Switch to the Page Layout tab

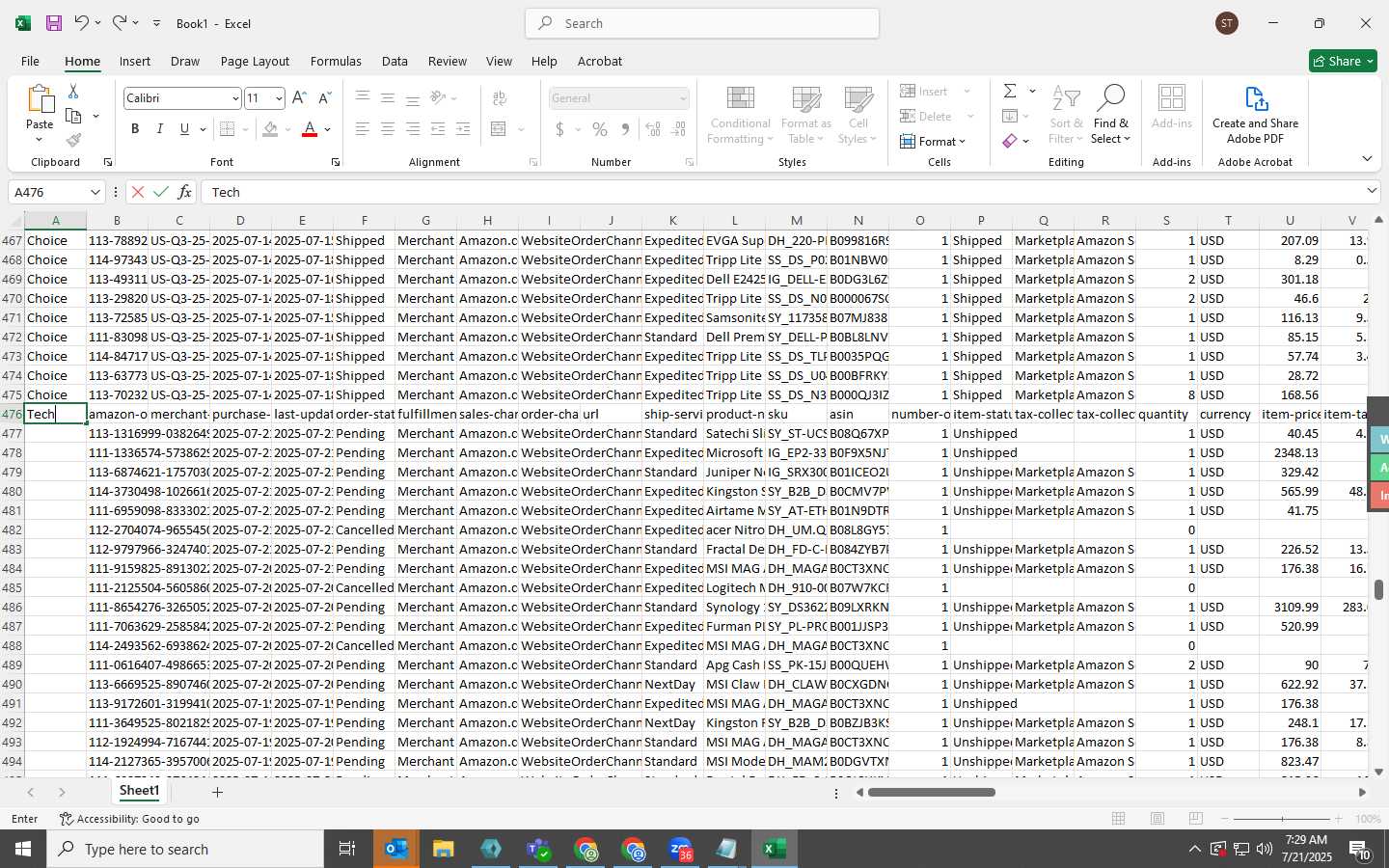click(255, 61)
